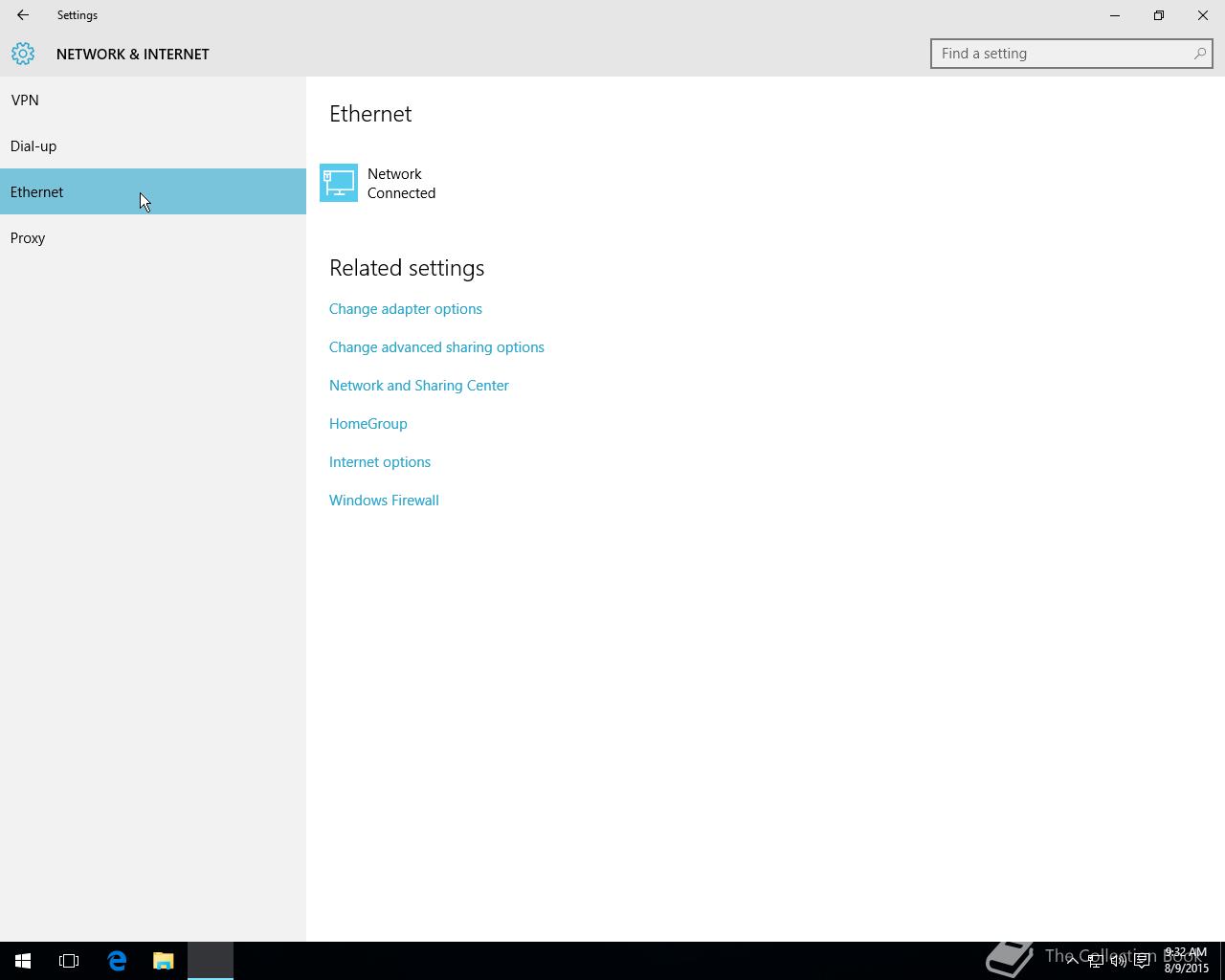Open the Internet options link
The width and height of the screenshot is (1225, 980).
[380, 462]
